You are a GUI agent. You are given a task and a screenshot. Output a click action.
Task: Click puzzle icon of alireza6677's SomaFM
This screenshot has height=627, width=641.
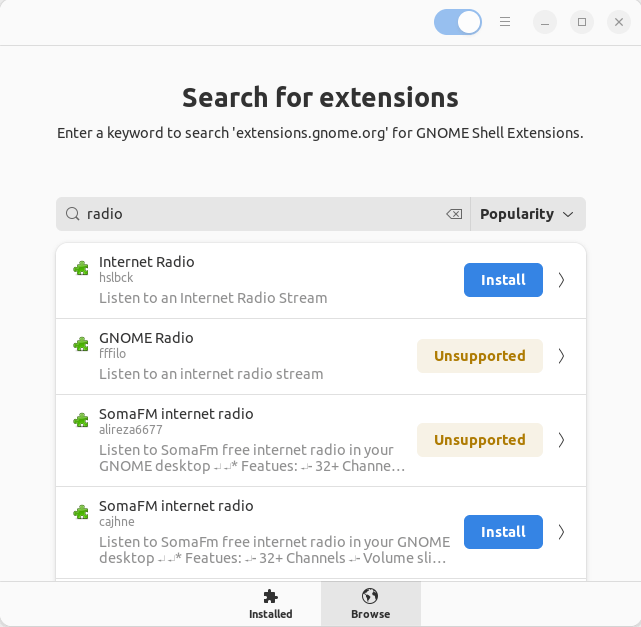point(81,420)
